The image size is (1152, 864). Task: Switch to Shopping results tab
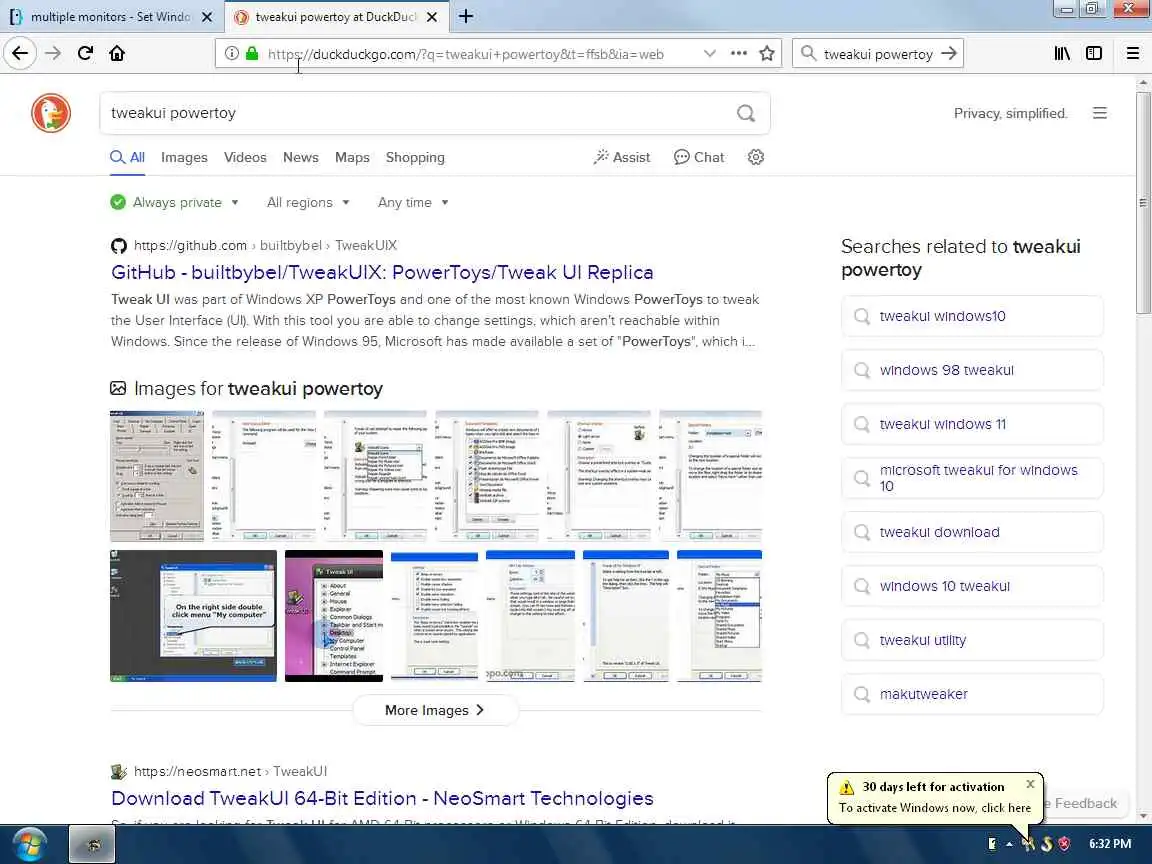pyautogui.click(x=415, y=157)
